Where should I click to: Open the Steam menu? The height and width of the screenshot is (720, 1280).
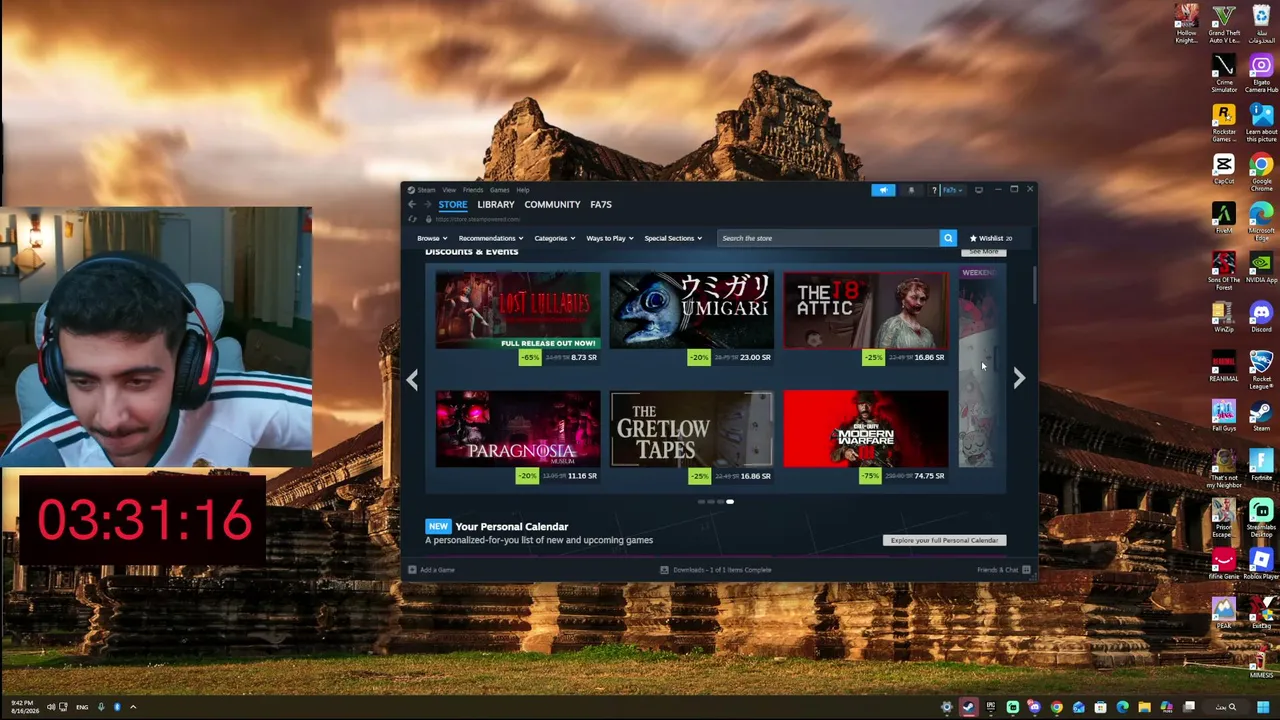tap(427, 190)
